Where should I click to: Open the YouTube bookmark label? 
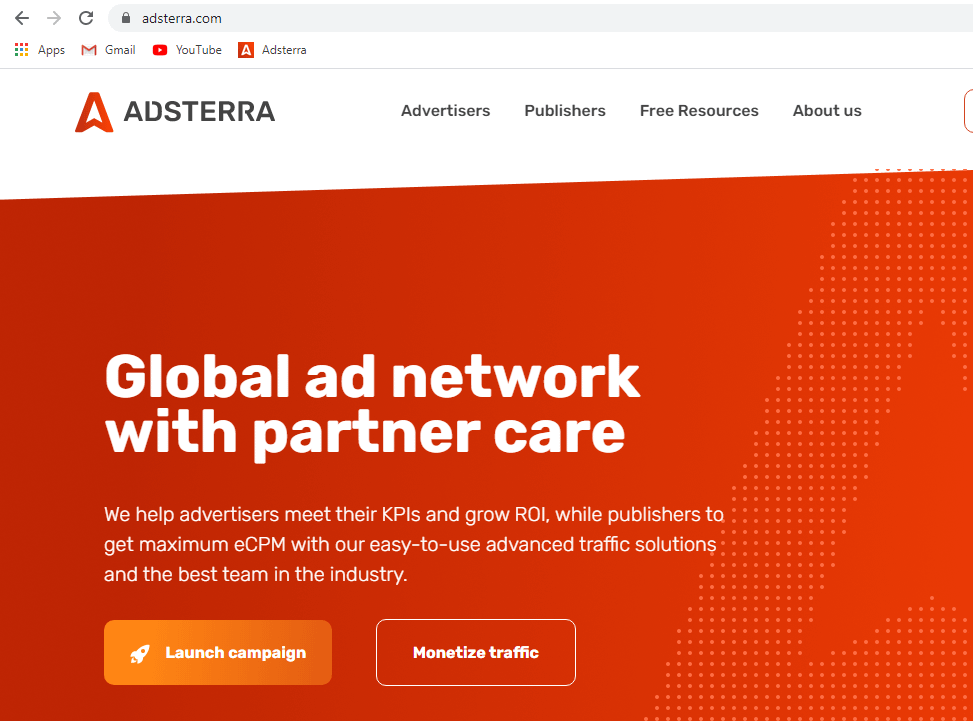(199, 50)
